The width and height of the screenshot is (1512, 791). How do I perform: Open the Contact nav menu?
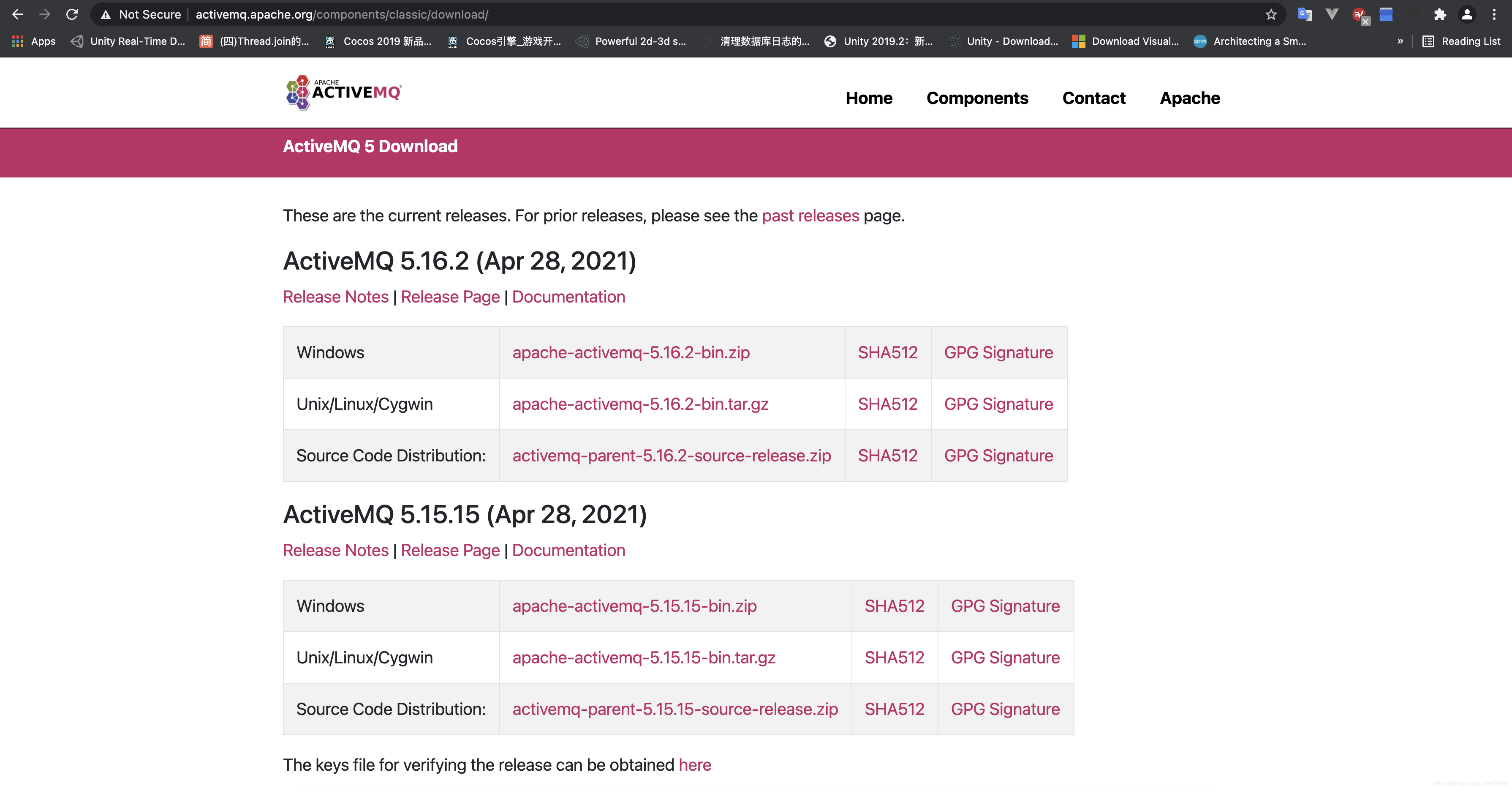pos(1093,98)
